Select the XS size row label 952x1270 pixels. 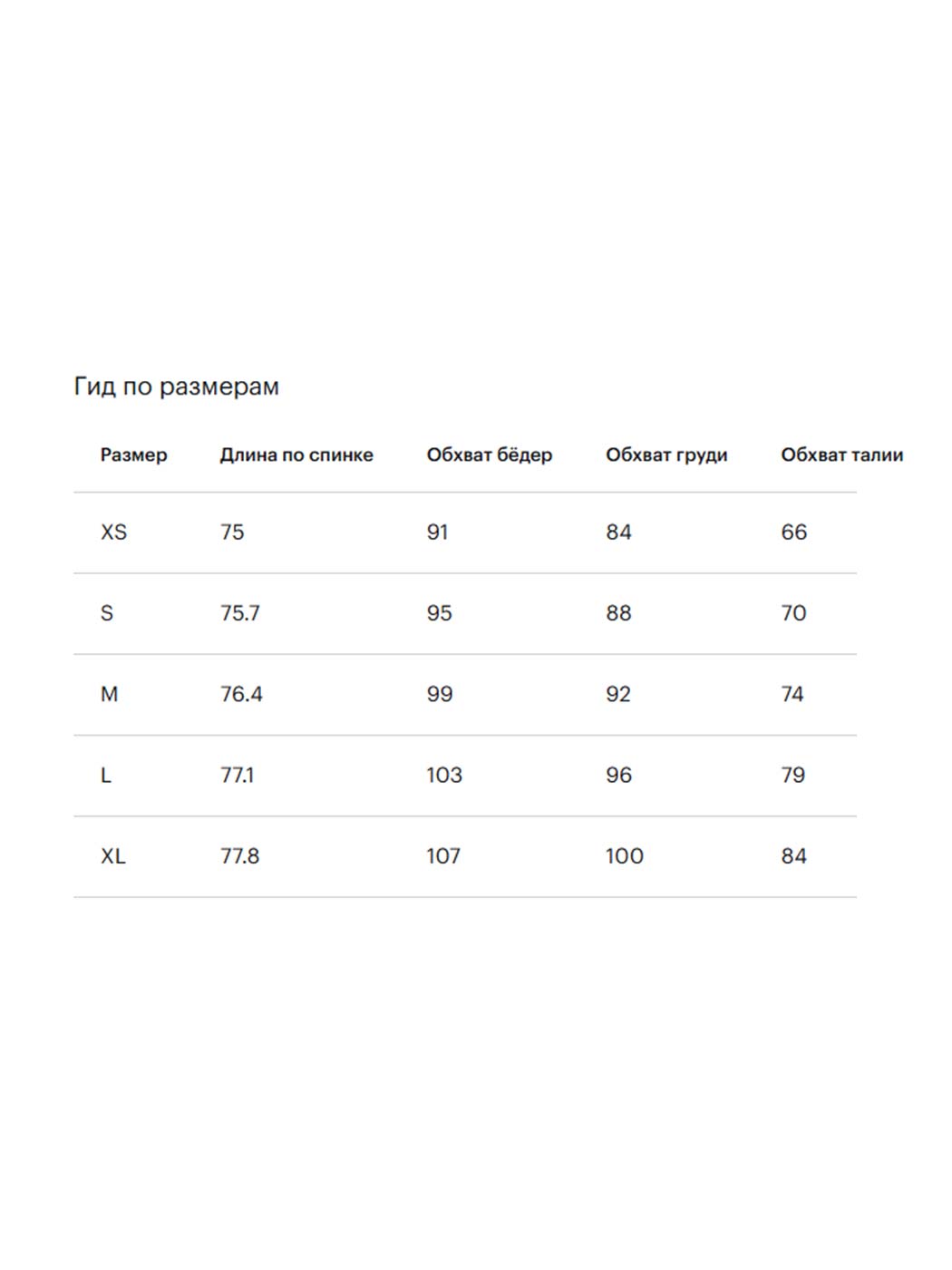113,532
